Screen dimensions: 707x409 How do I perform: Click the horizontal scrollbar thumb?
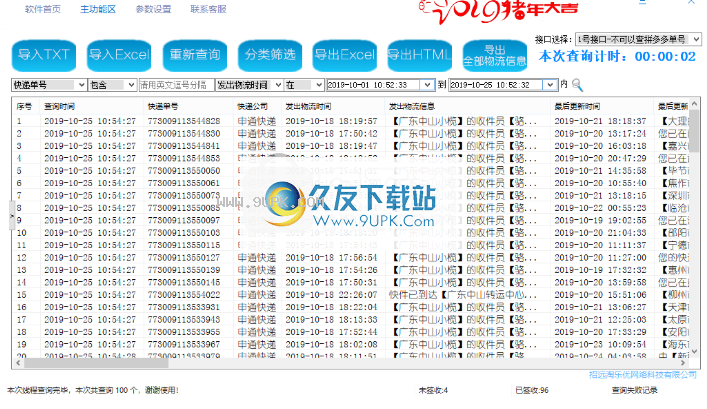96,363
